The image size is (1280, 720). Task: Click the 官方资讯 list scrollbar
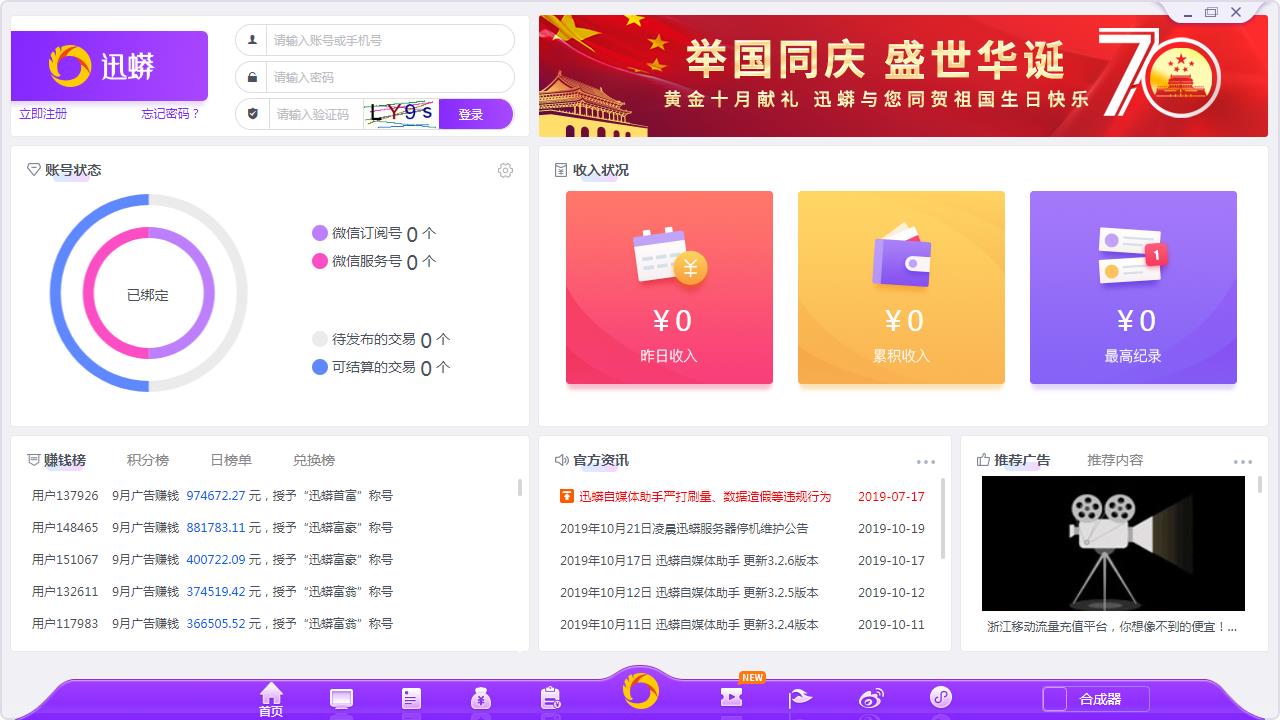(x=944, y=518)
